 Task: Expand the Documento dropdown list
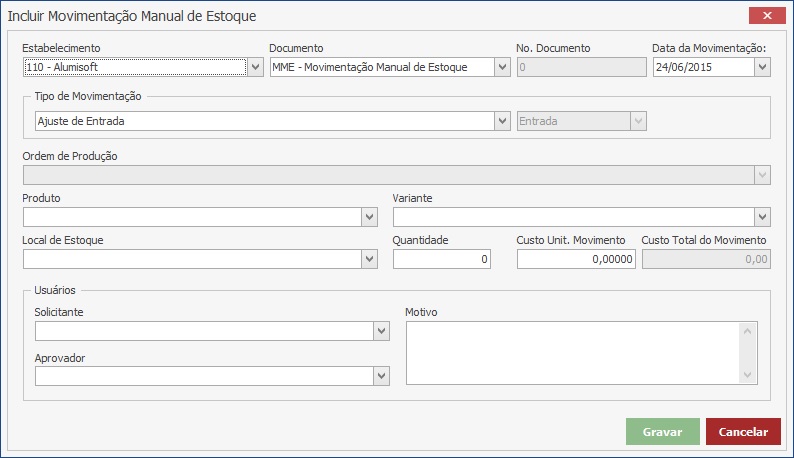502,67
